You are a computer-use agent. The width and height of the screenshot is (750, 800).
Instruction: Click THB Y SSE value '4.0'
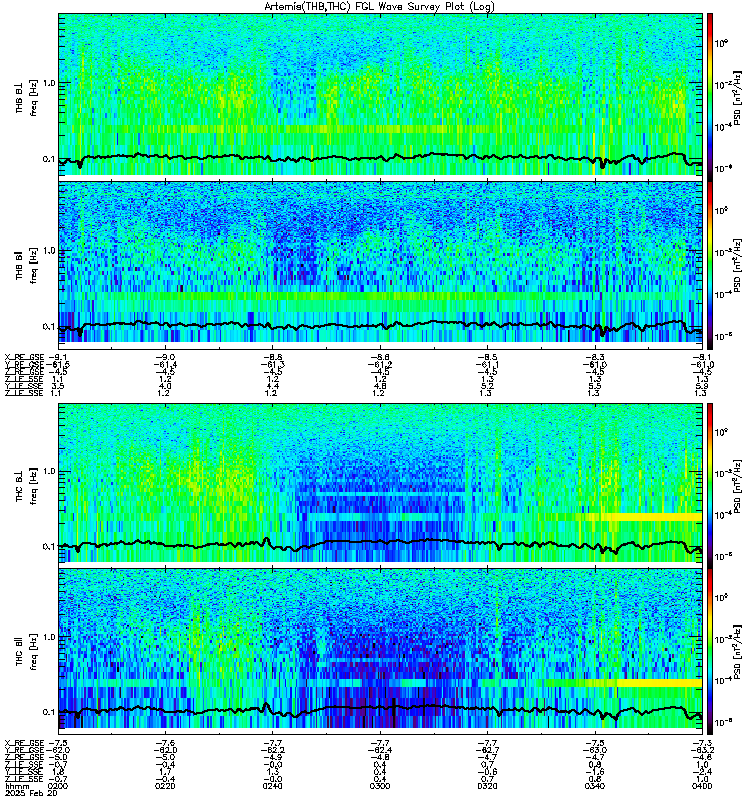(x=164, y=386)
